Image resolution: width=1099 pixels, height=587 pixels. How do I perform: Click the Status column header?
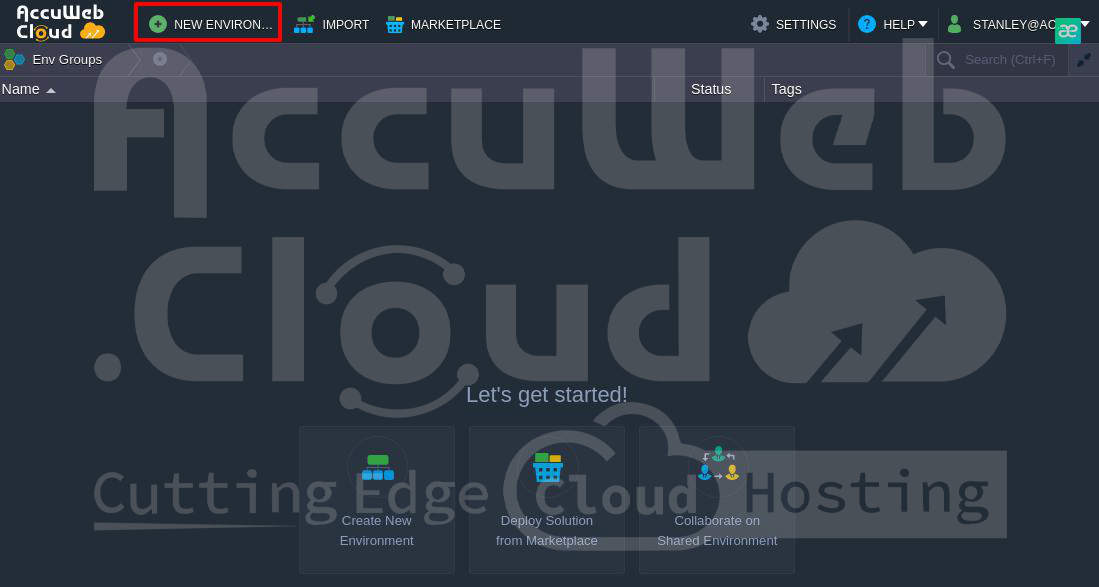[x=710, y=89]
